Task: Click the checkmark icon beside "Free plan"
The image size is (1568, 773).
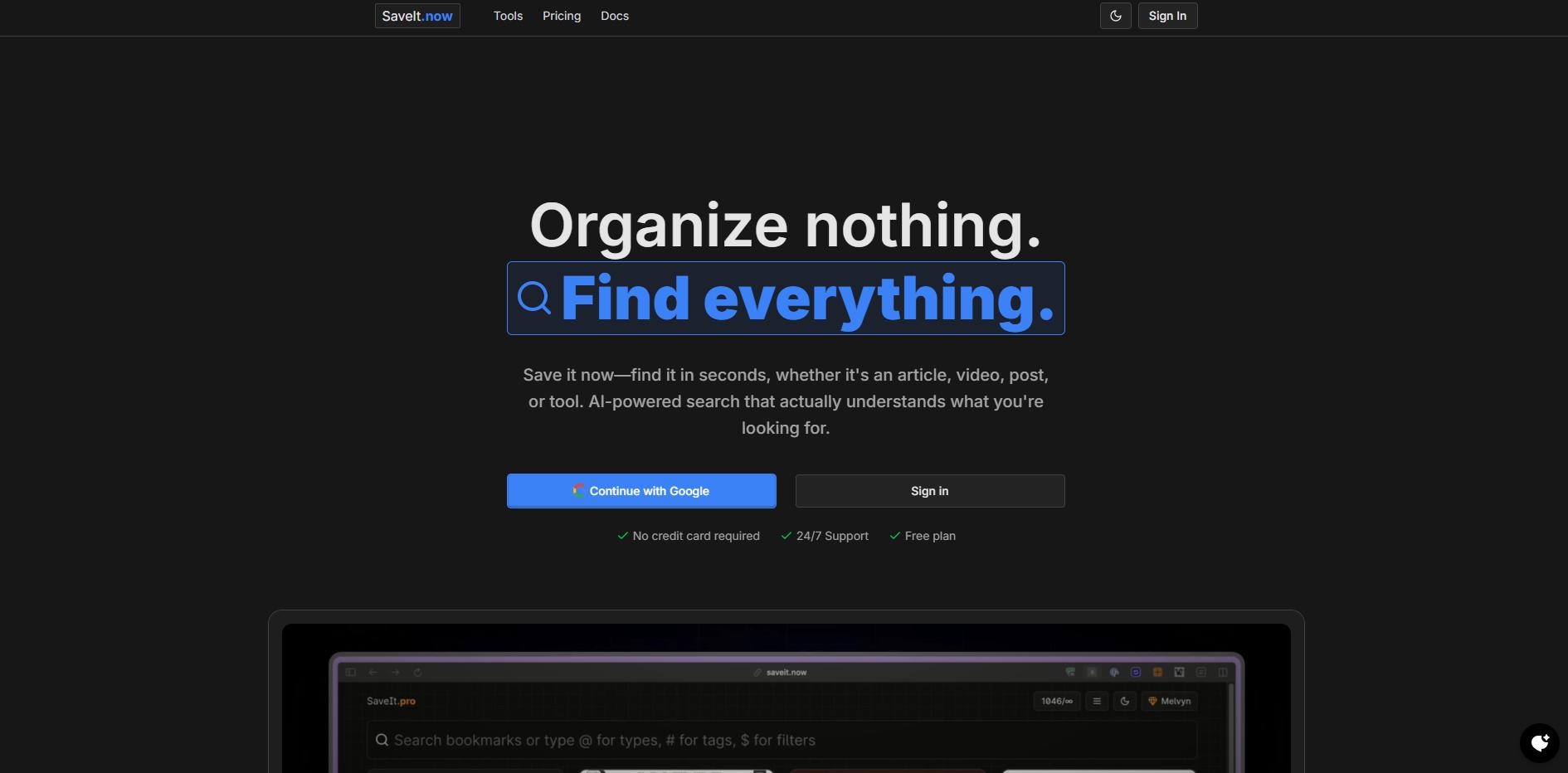Action: click(894, 536)
